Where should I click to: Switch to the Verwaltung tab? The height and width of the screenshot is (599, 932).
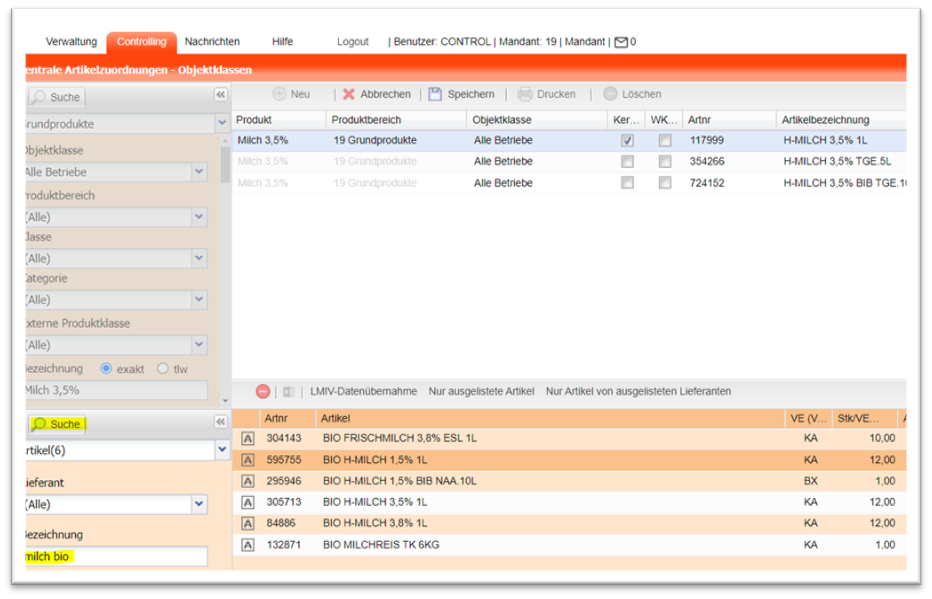pos(71,42)
